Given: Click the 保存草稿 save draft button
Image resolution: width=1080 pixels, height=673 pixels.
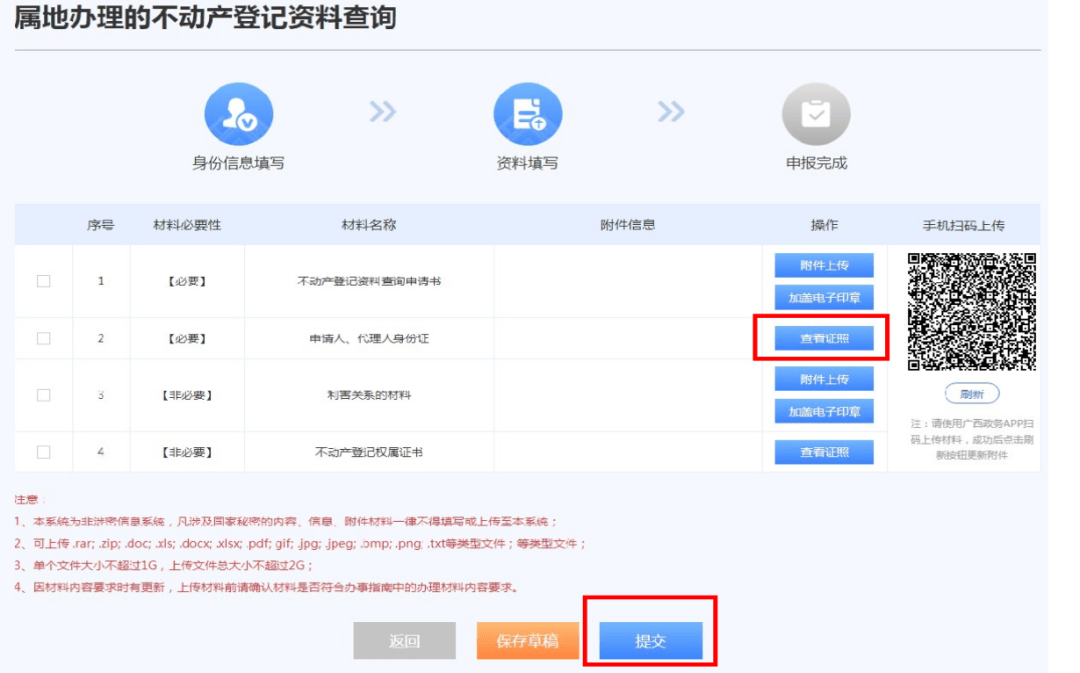Looking at the screenshot, I should click(527, 640).
